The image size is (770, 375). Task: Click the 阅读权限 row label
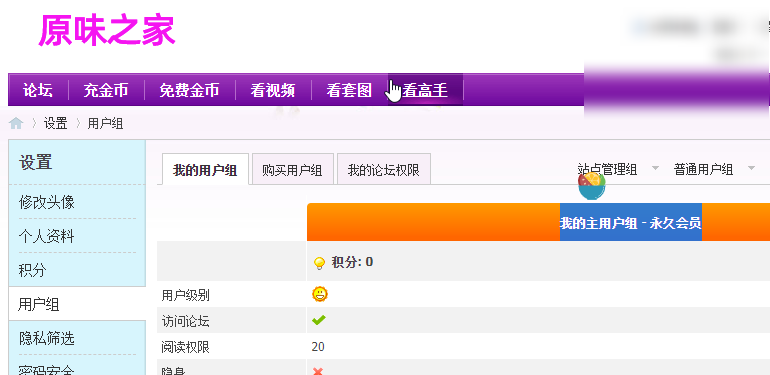(186, 347)
